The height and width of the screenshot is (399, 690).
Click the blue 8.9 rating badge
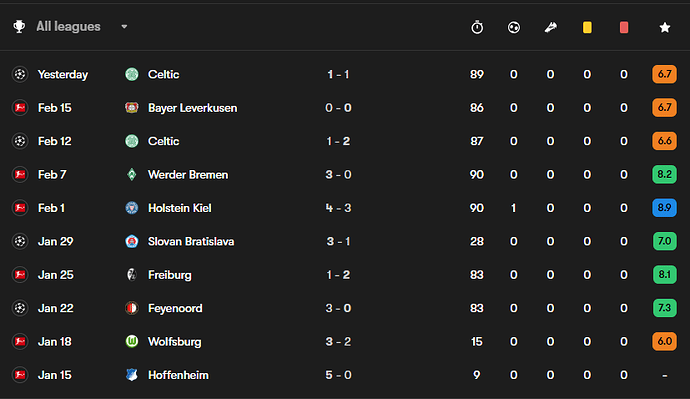pos(664,208)
